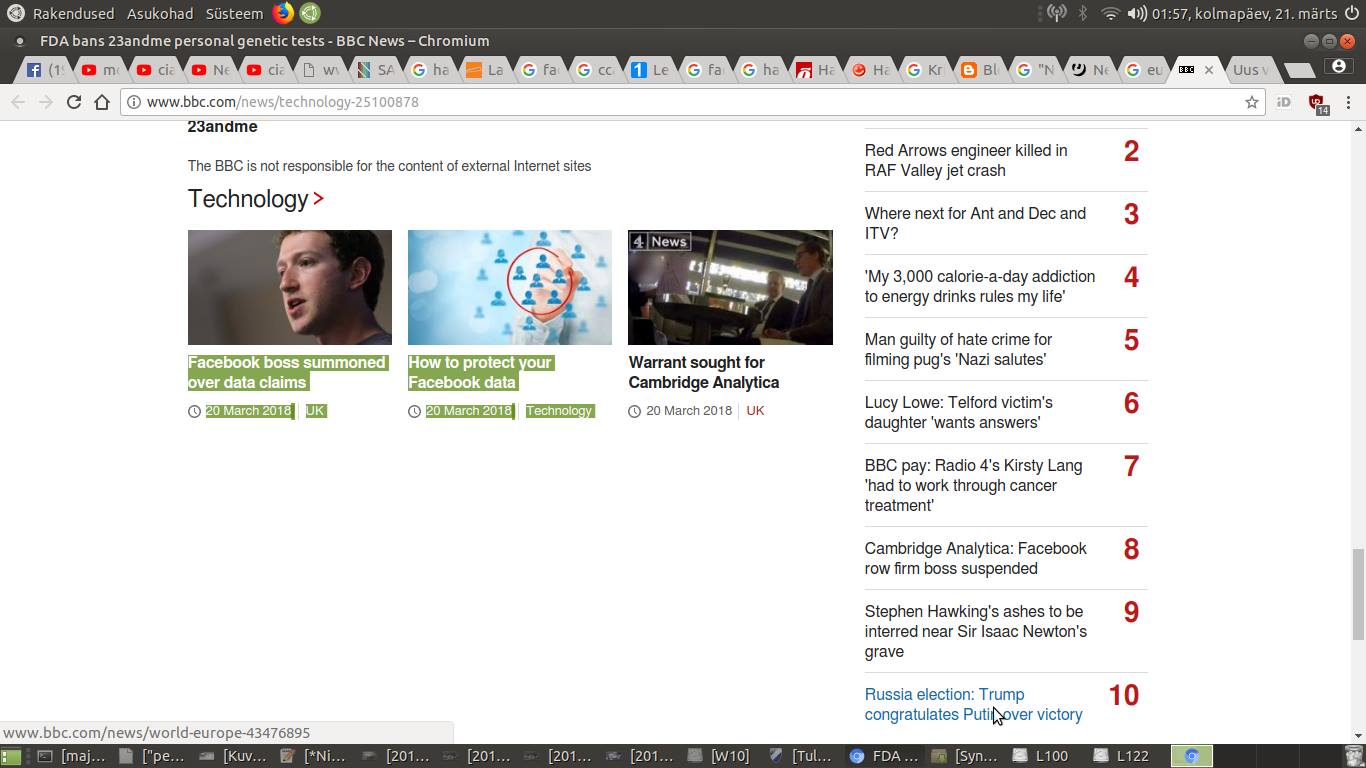Open the Chromium profile avatar button

(x=1339, y=66)
